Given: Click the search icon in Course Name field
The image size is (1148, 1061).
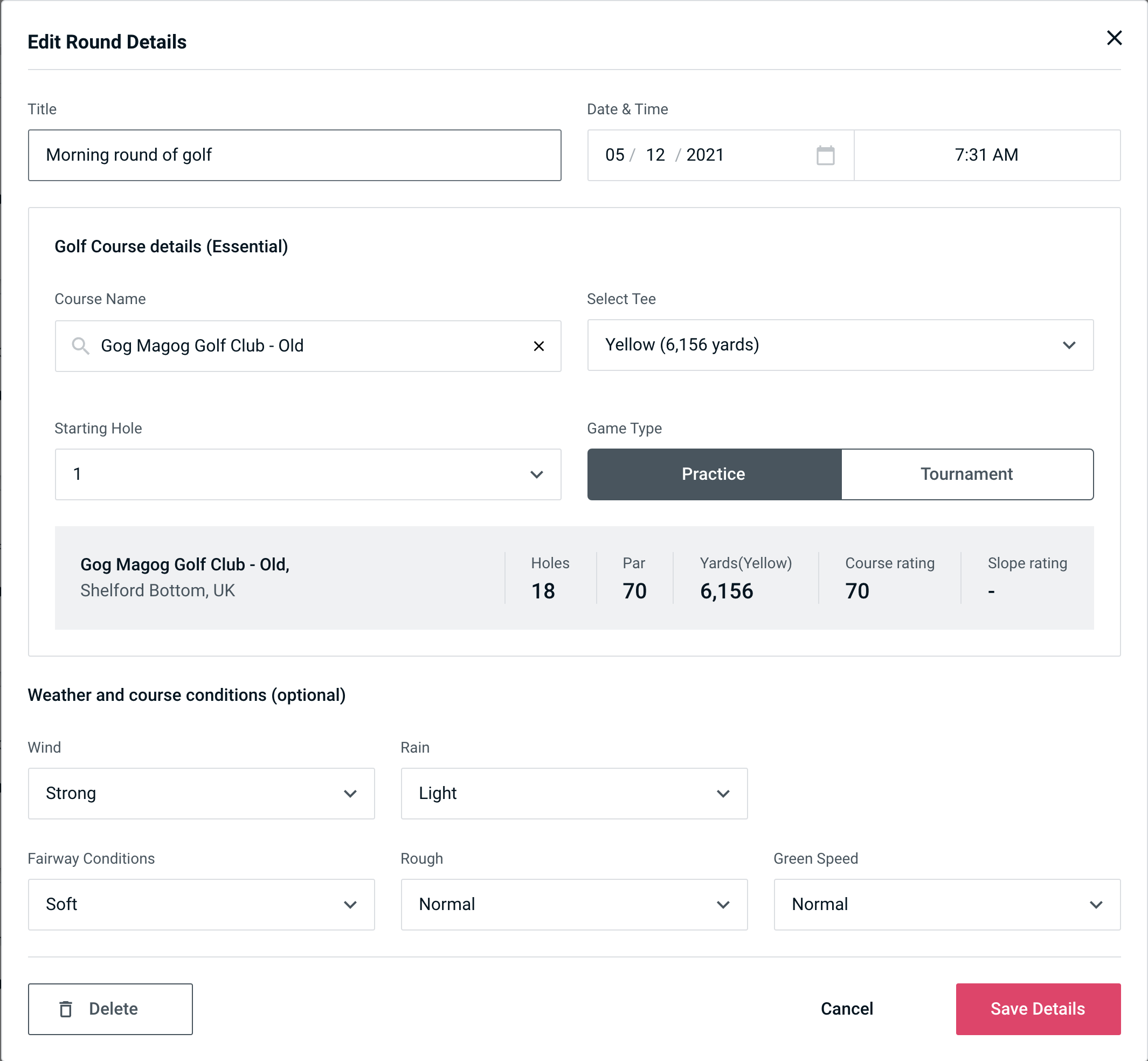Looking at the screenshot, I should (80, 346).
